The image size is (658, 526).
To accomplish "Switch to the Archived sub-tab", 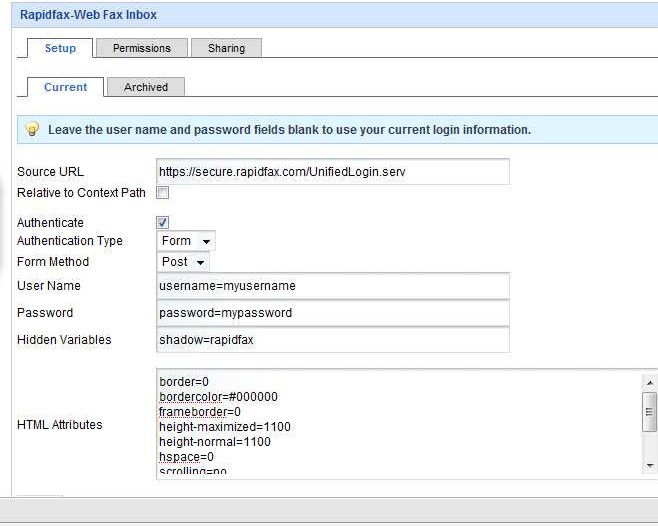I will (146, 87).
